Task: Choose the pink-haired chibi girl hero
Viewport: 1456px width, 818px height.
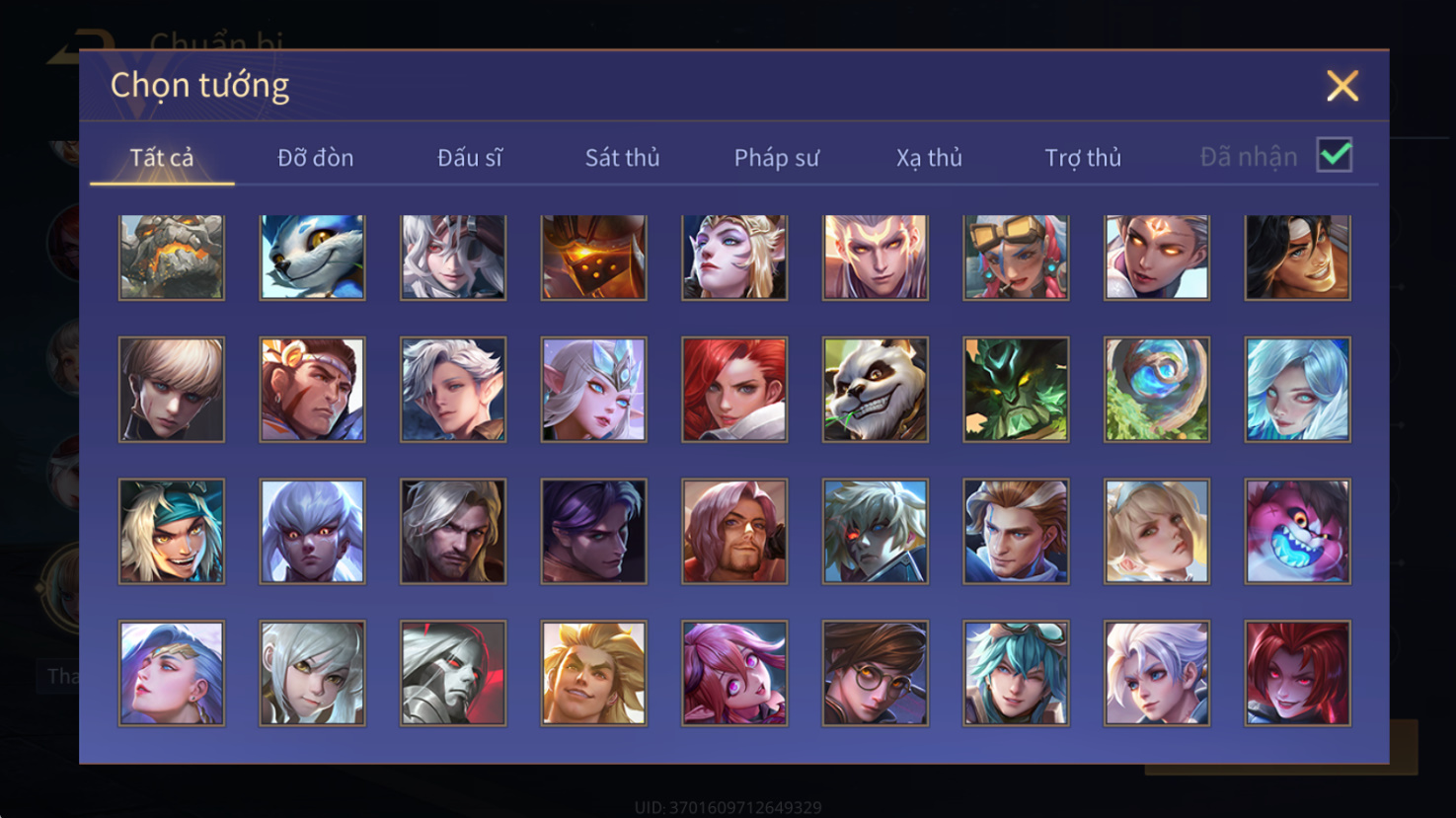Action: 734,673
